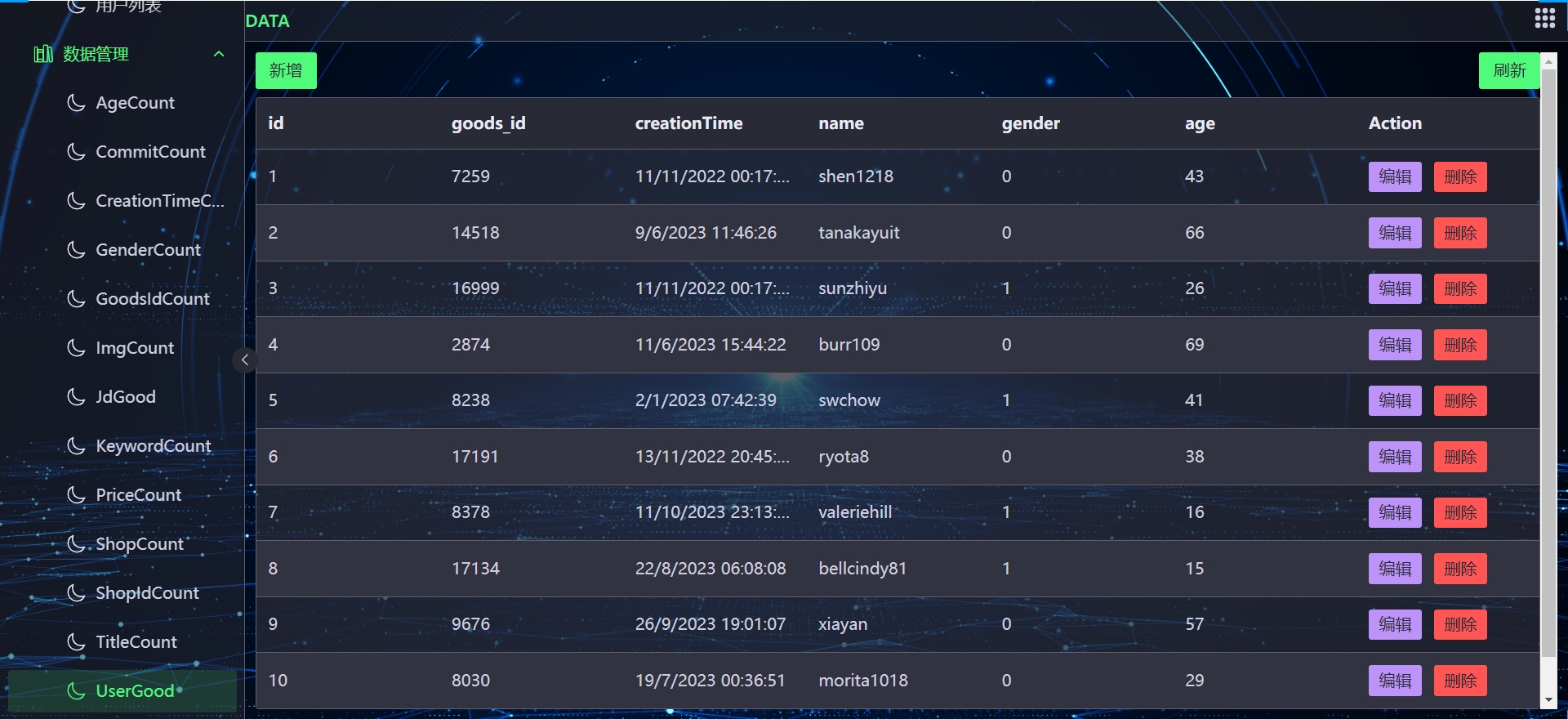Click the 新增 add button
1568x719 pixels.
tap(286, 70)
